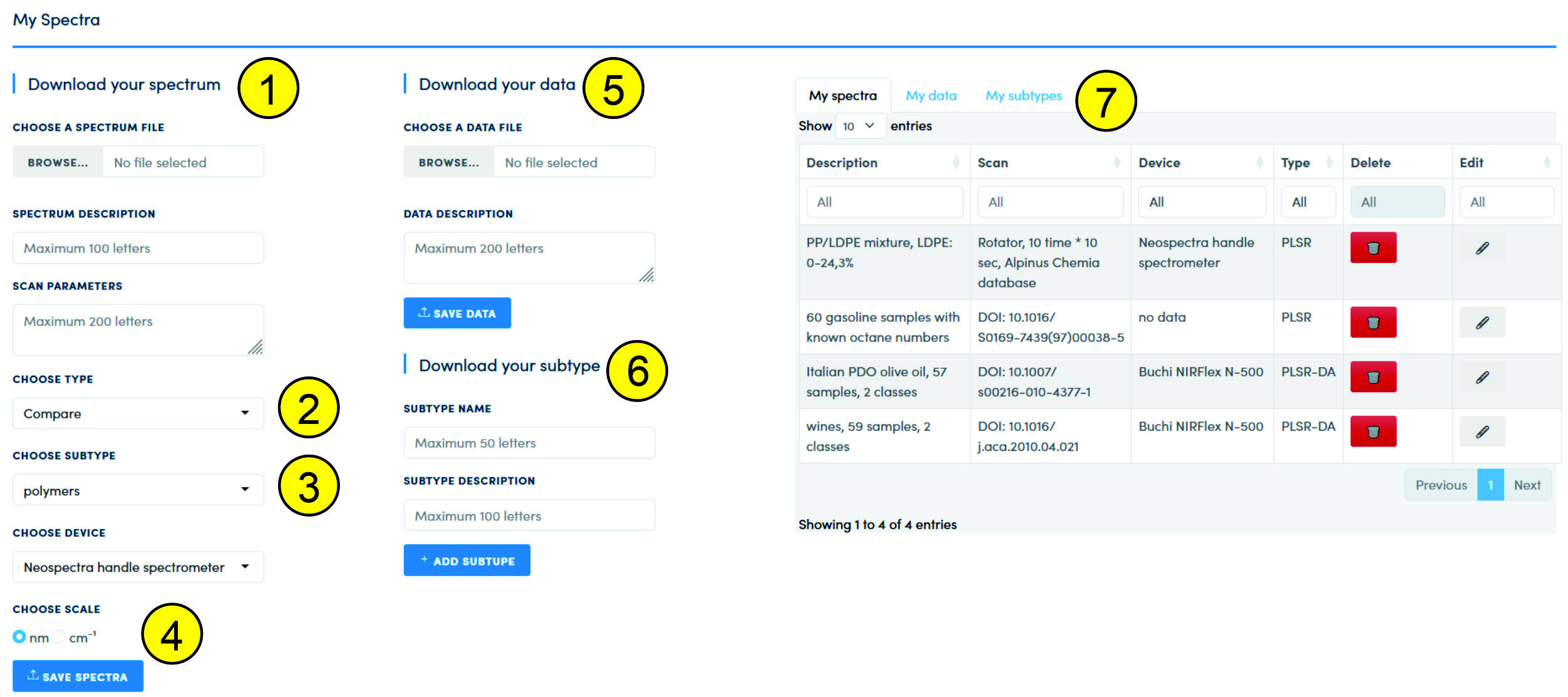Select the cm⁻¹ scale radio button
1568x697 pixels.
pos(59,637)
